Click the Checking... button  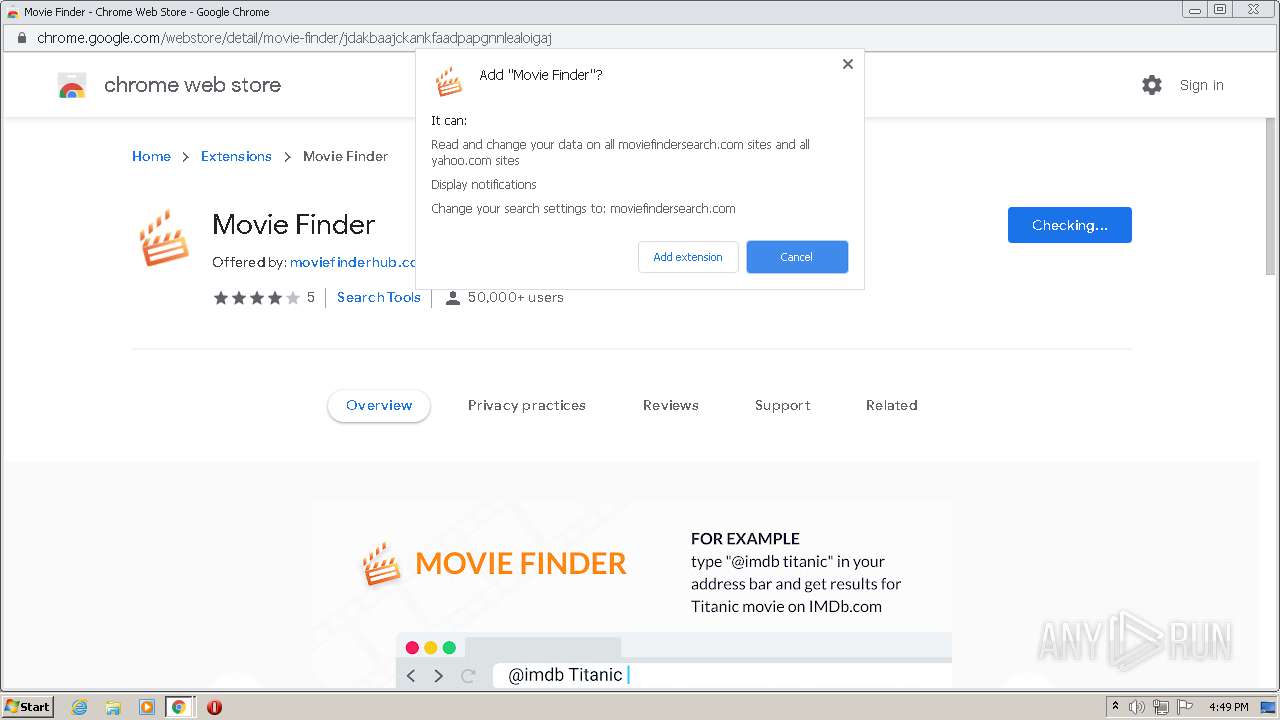click(1069, 225)
